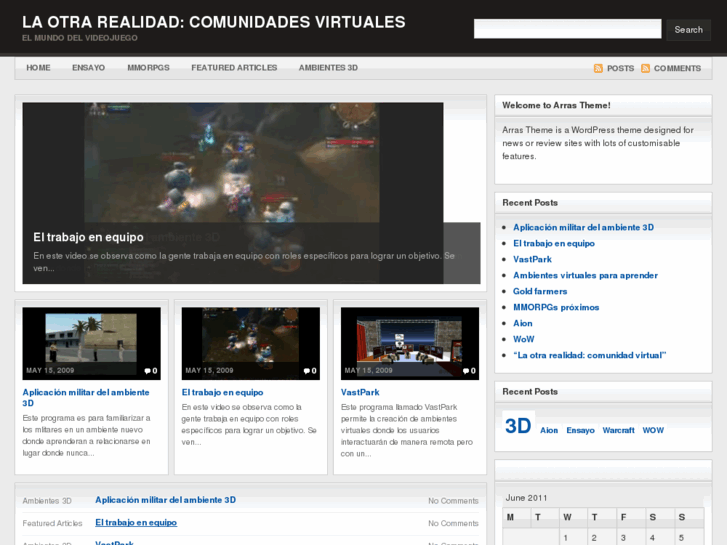Click No Comments beside Aplicación militar list entry
727x545 pixels.
click(453, 501)
